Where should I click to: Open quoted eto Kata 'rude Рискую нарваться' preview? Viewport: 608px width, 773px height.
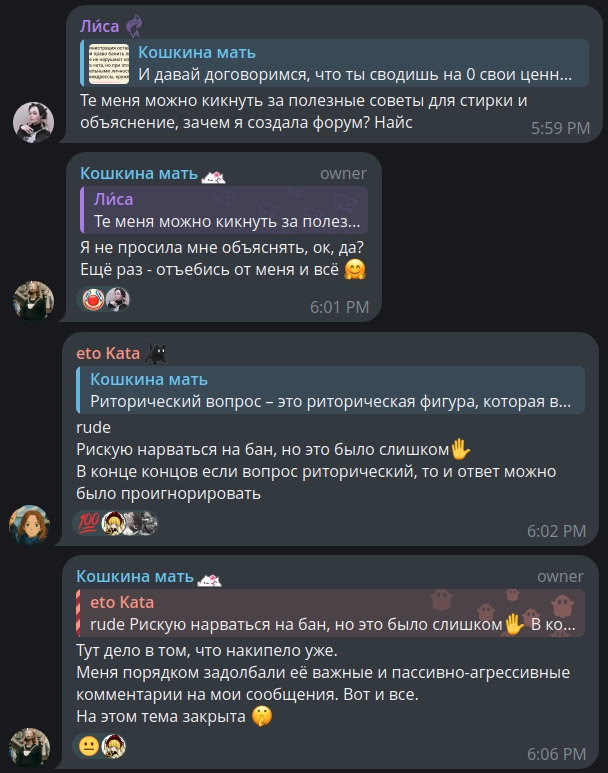pos(330,613)
